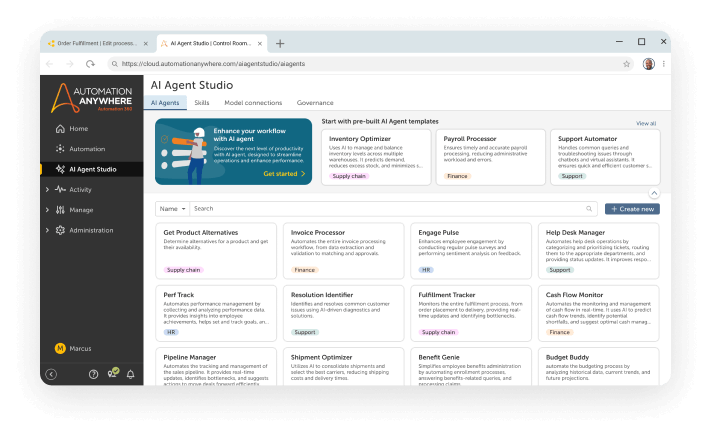Open the Resolution Identifier agent
The height and width of the screenshot is (436, 711).
(343, 313)
